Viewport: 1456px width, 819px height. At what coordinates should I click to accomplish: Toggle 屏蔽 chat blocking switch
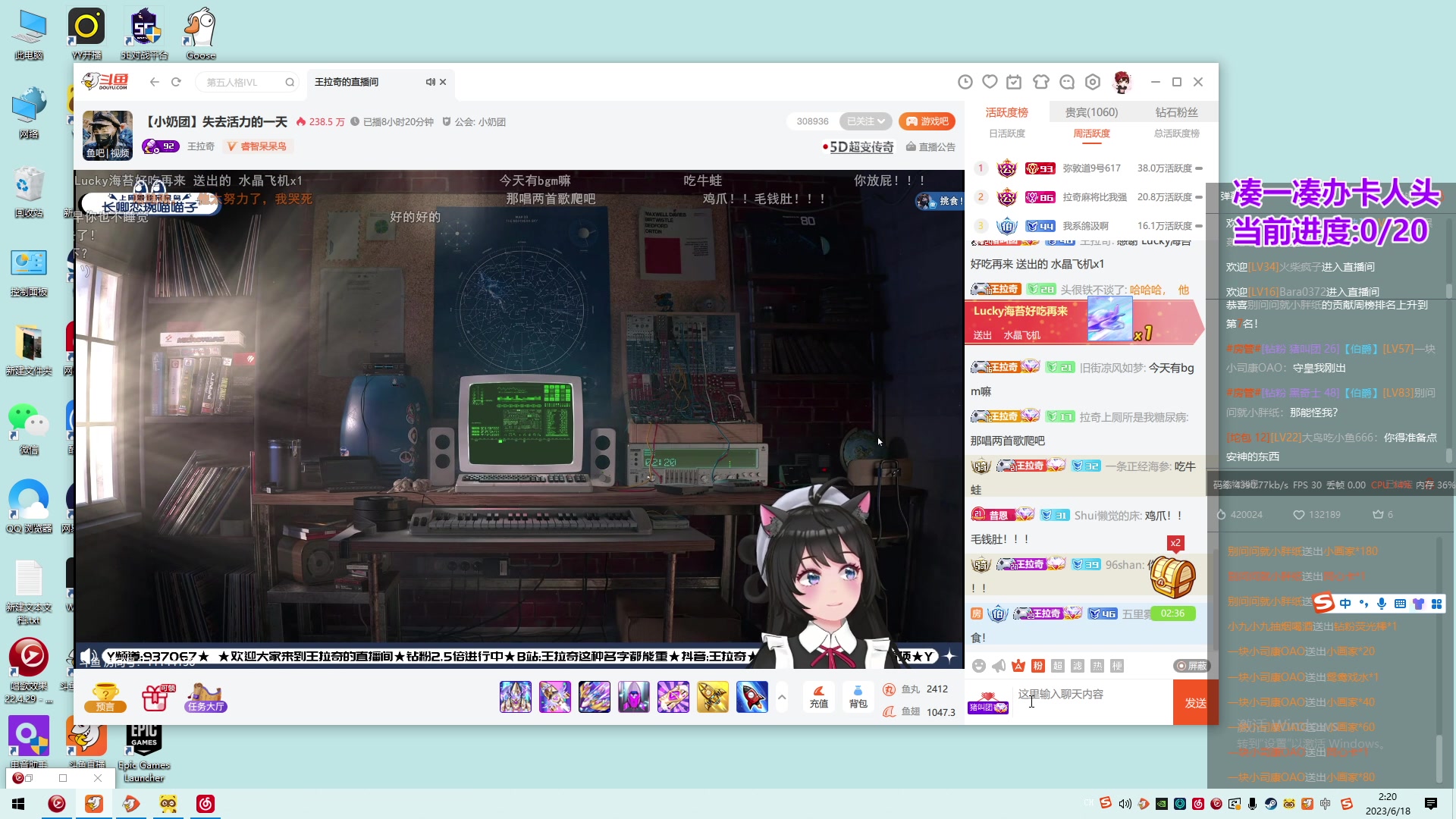click(1191, 666)
